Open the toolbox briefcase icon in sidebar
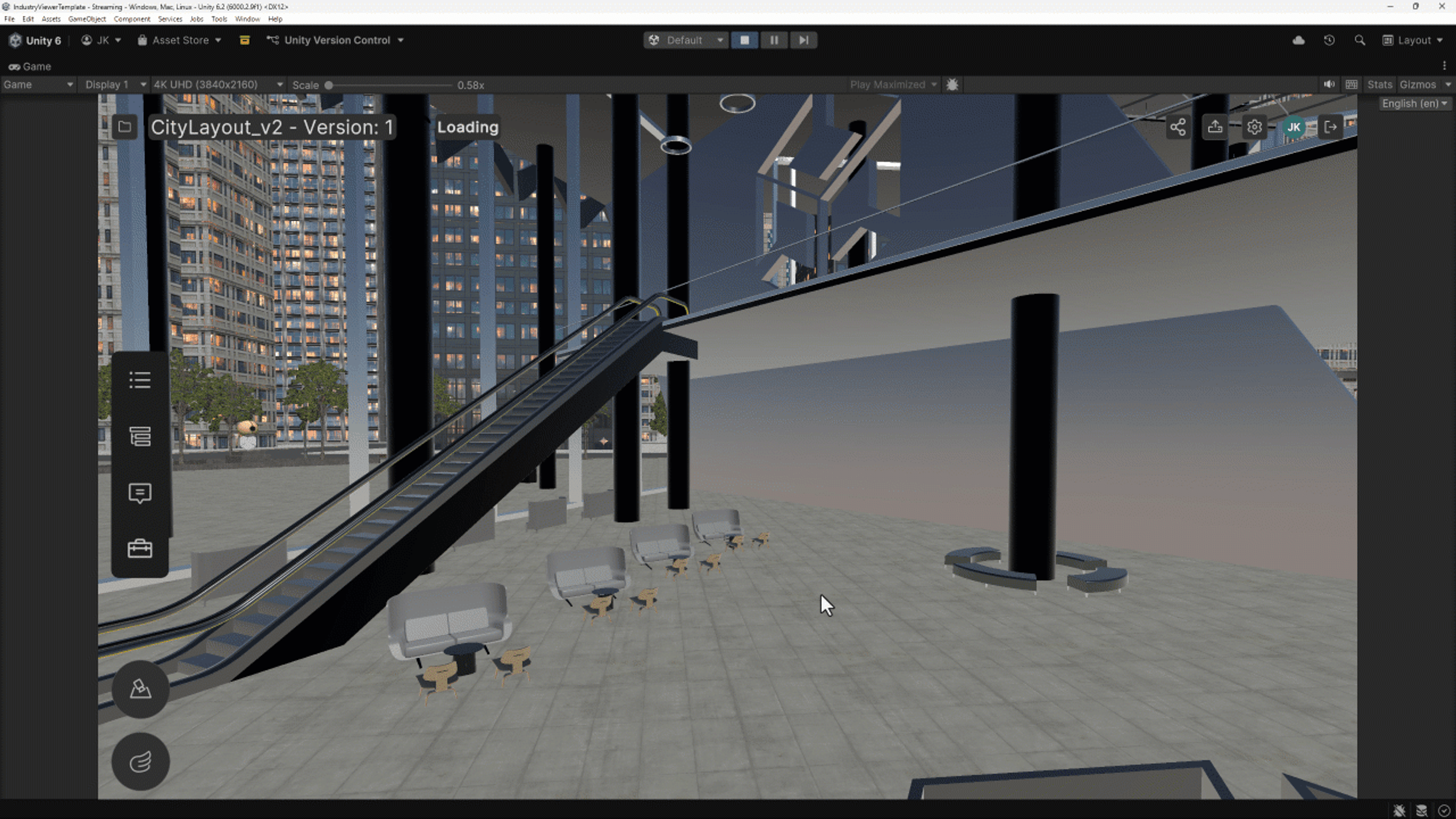Viewport: 1456px width, 819px height. pyautogui.click(x=140, y=549)
